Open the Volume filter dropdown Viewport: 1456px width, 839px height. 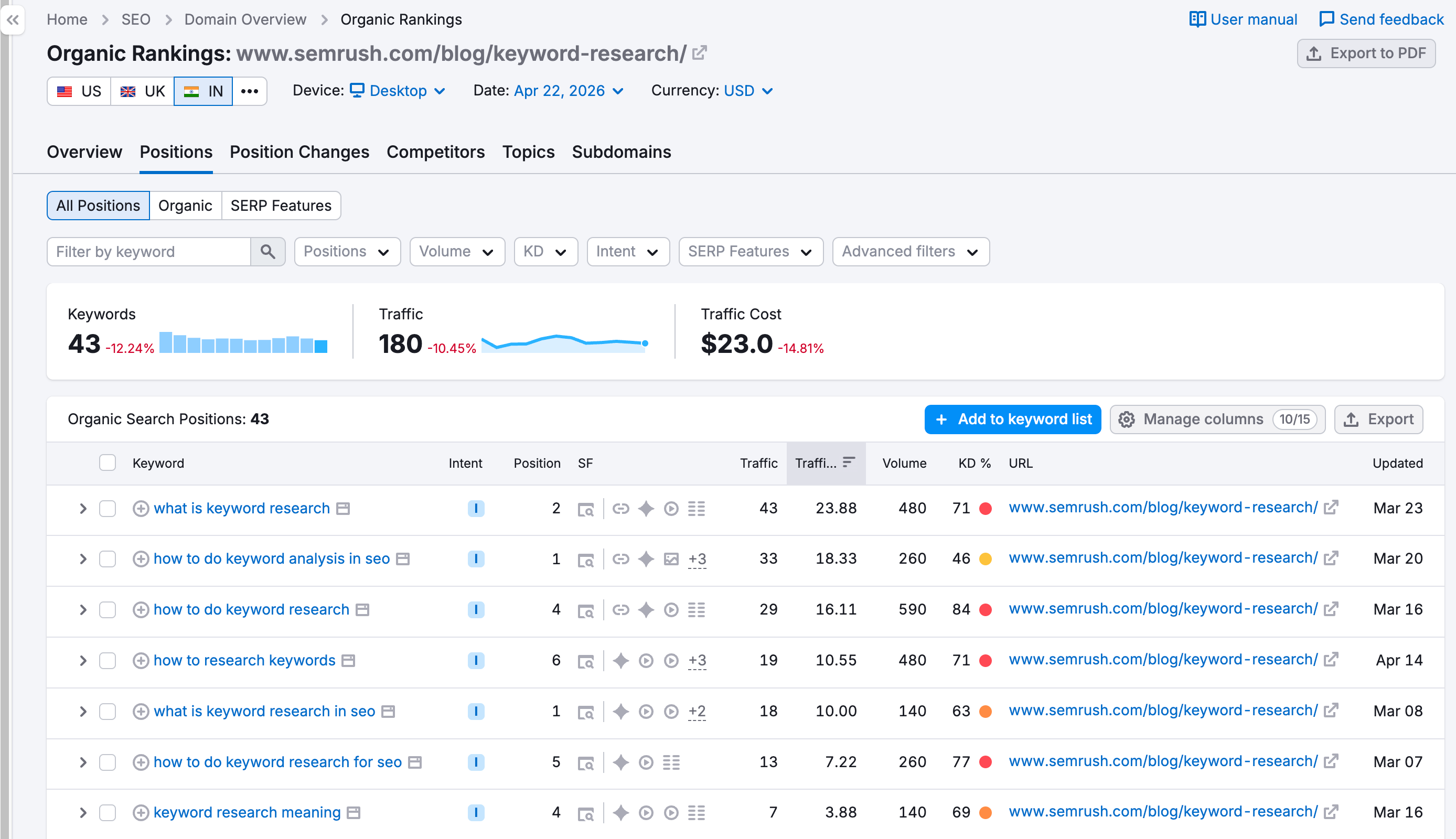[x=456, y=251]
